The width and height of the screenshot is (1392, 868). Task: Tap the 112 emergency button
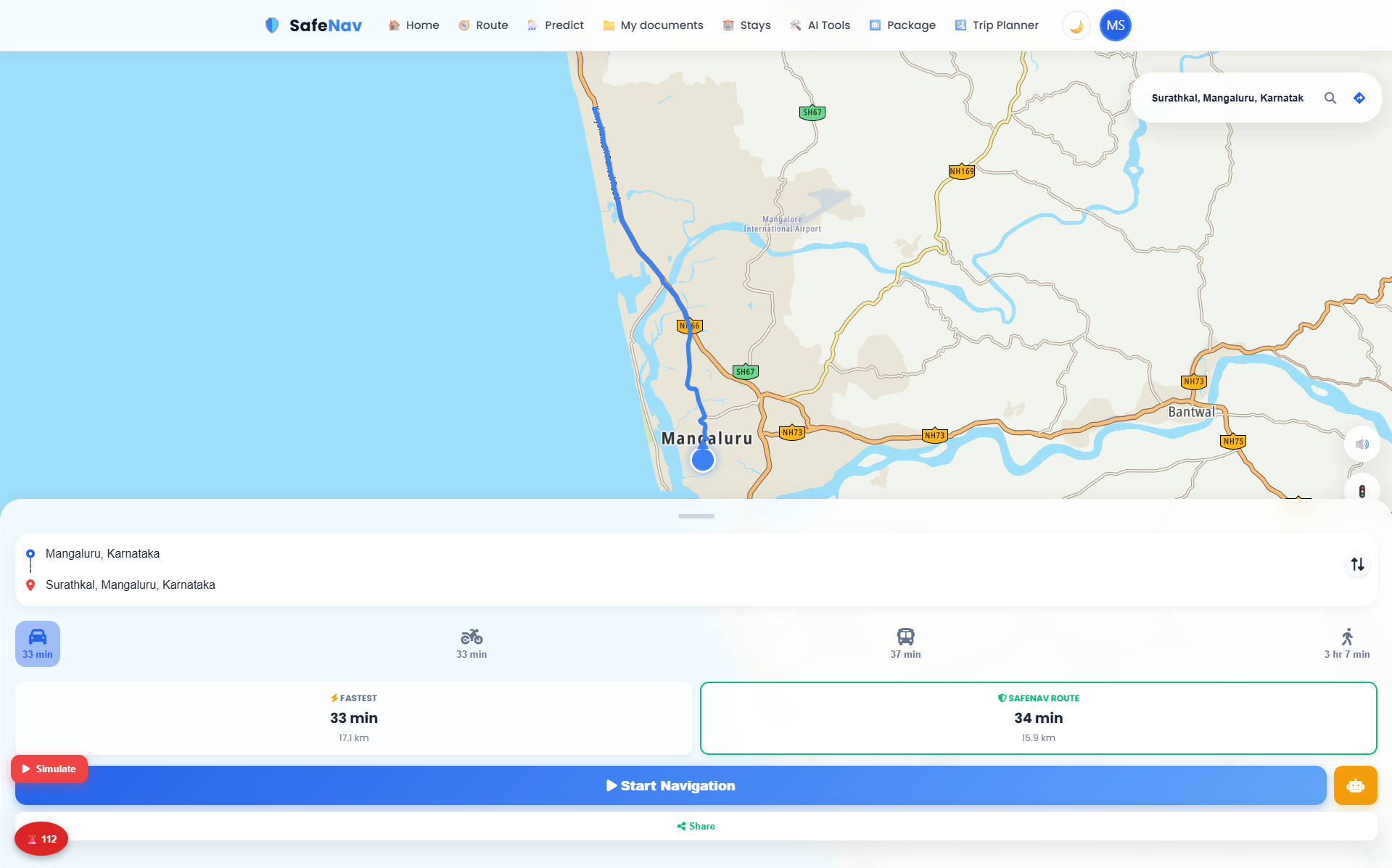pyautogui.click(x=41, y=839)
